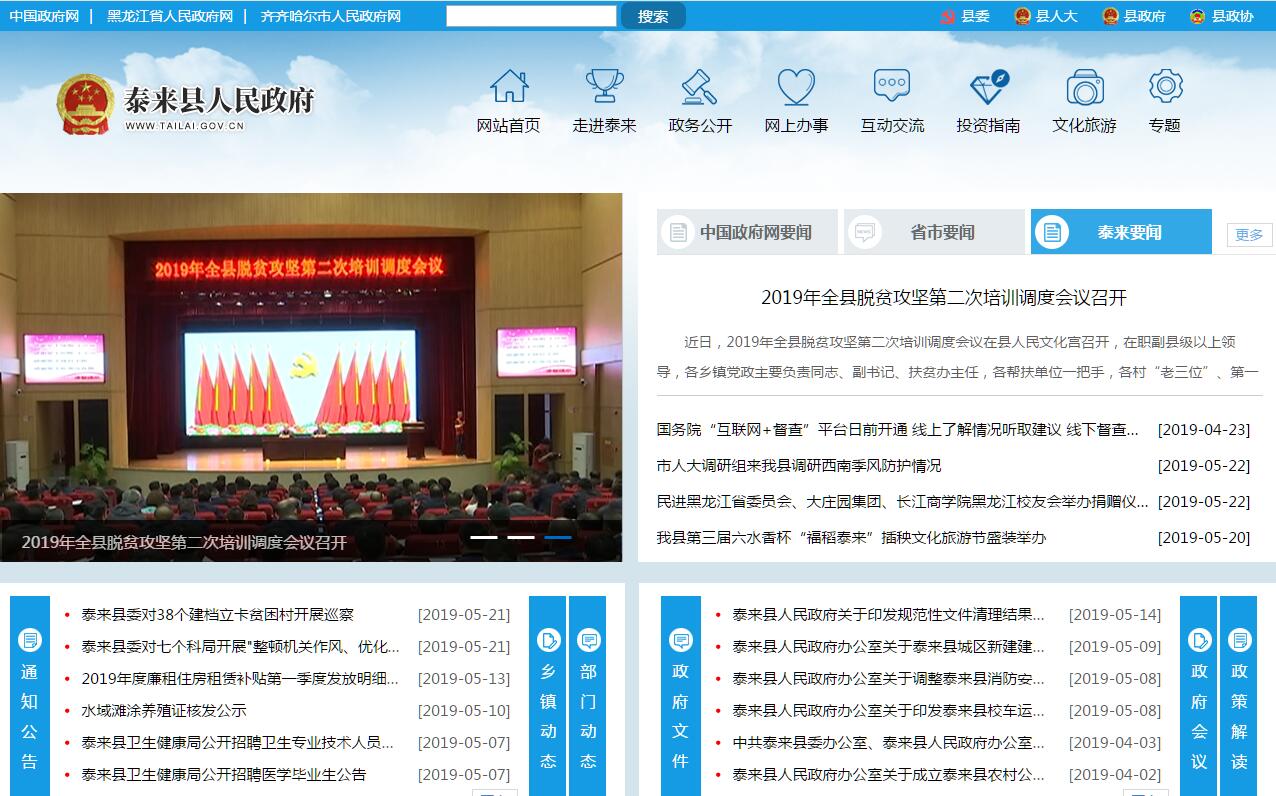Open document 泰来县人民政府关于印发规范性文件清理结果
The height and width of the screenshot is (796, 1276).
(x=889, y=615)
